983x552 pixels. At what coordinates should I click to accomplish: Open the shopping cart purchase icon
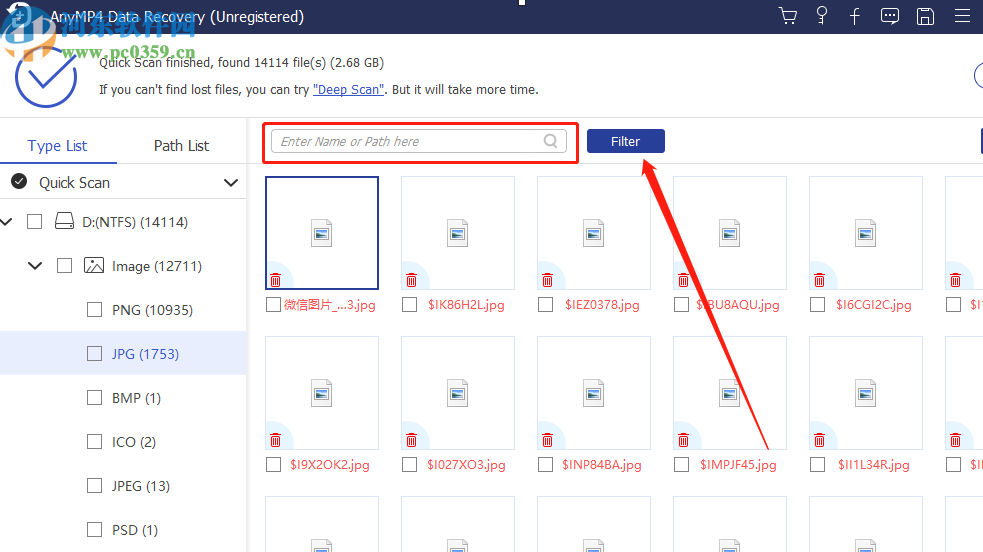pyautogui.click(x=787, y=16)
